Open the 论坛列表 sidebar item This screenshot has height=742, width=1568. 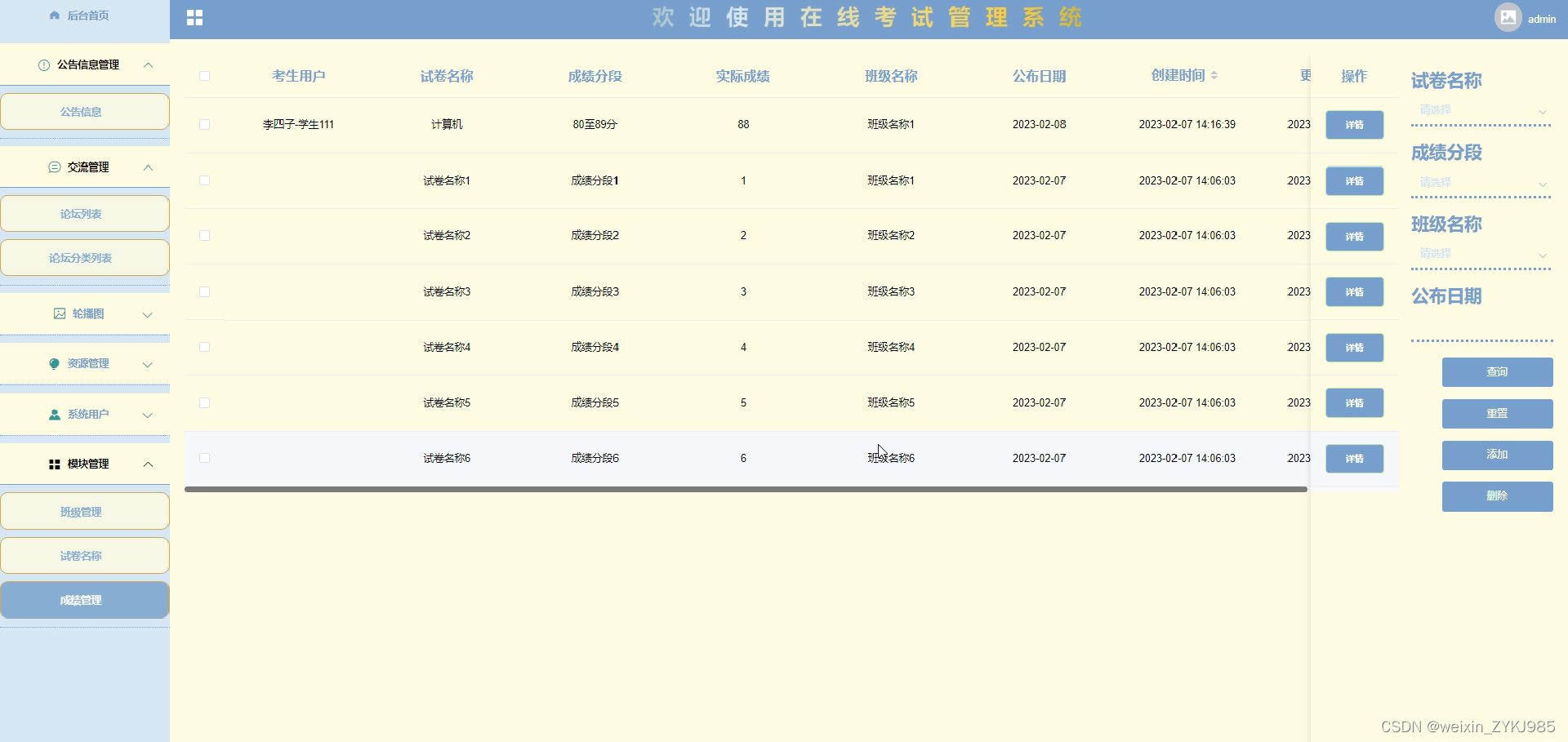coord(85,214)
